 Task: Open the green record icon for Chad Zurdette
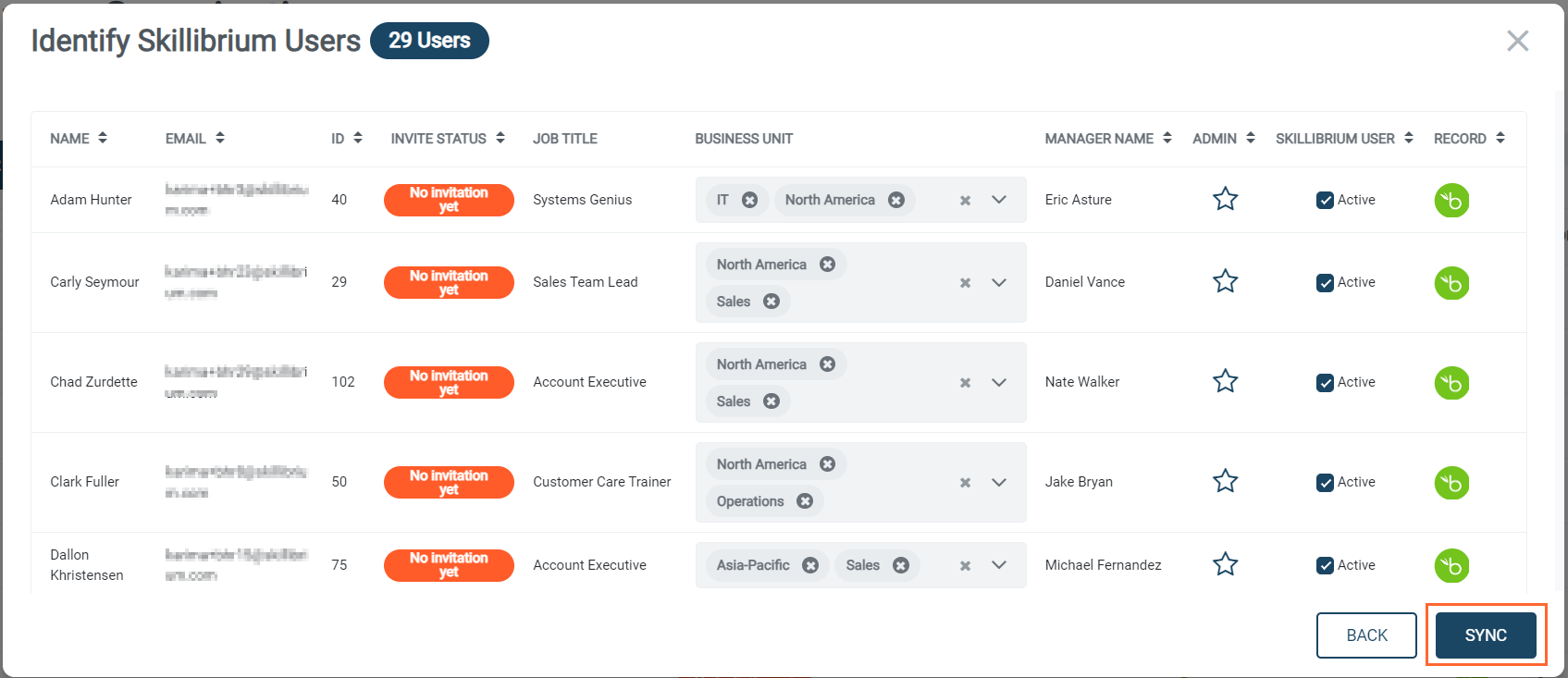(1451, 383)
